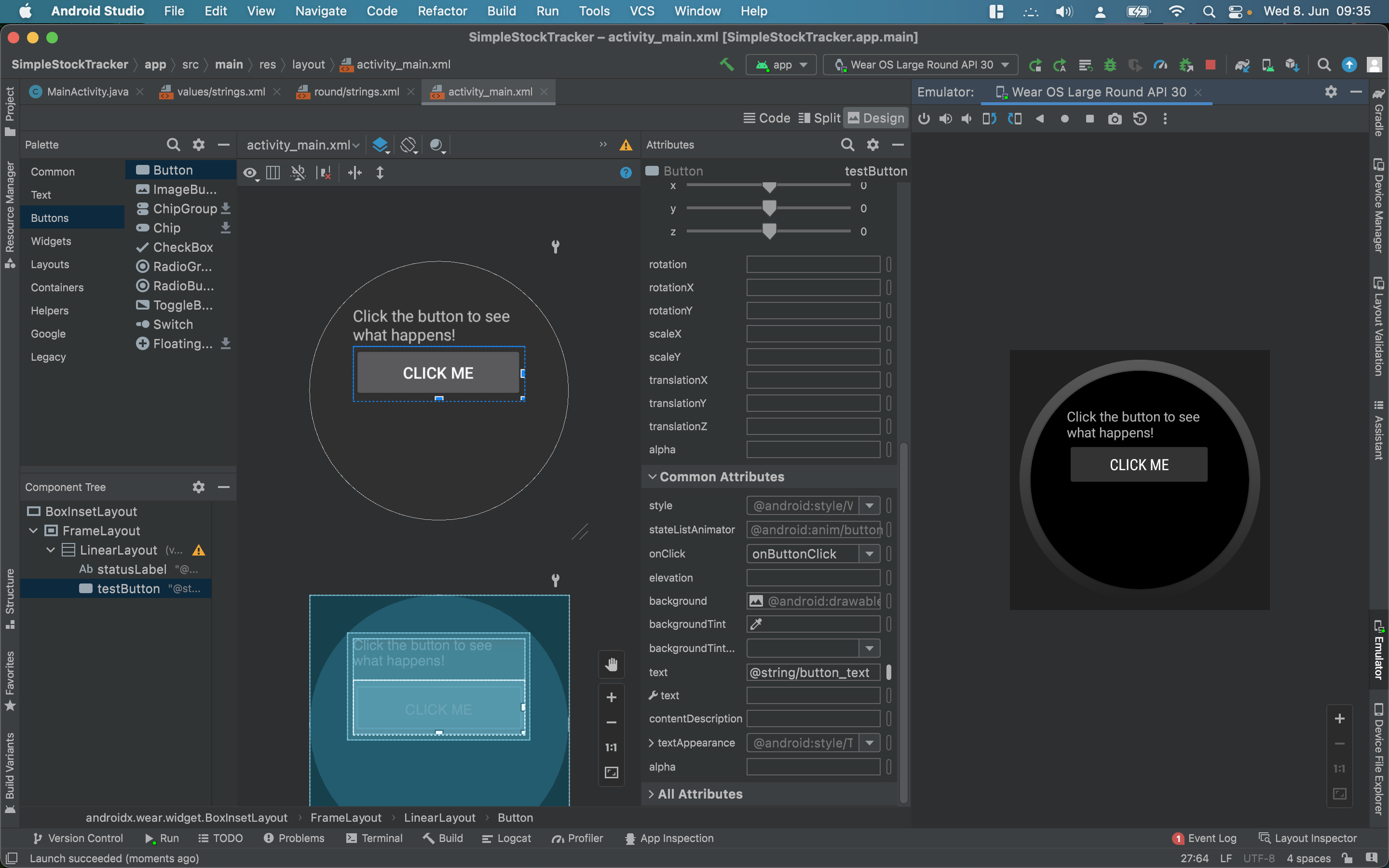
Task: Open the onClick dropdown with onButtonClick
Action: pos(869,554)
